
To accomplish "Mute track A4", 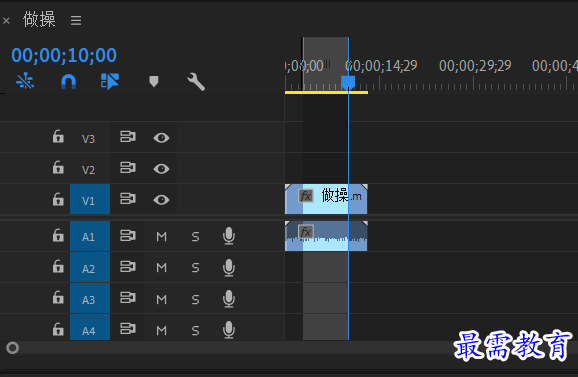I will pos(161,330).
